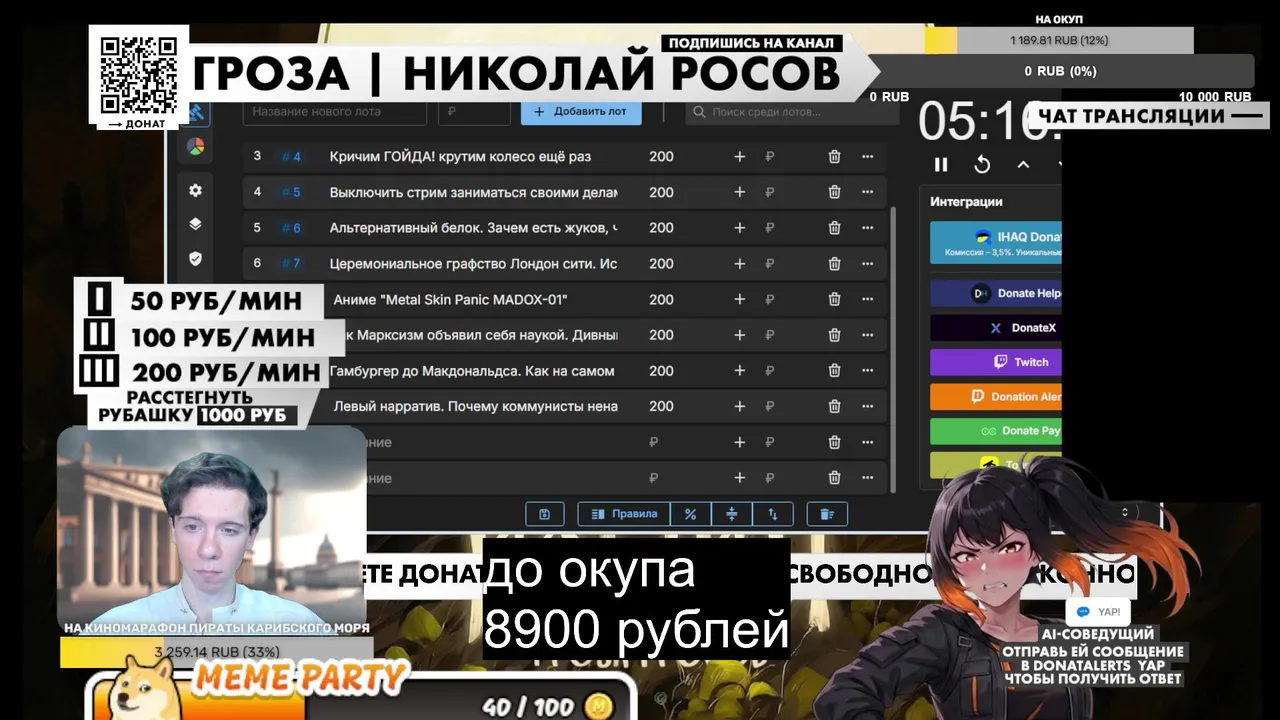1280x720 pixels.
Task: Add amount via plus on 'Metal Skin Panic' row
Action: tap(740, 299)
